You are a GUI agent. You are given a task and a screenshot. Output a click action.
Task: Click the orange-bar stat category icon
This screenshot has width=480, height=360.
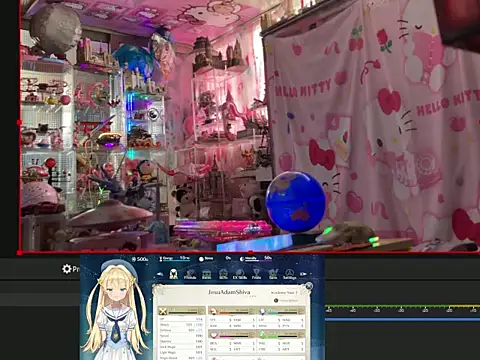click(214, 311)
